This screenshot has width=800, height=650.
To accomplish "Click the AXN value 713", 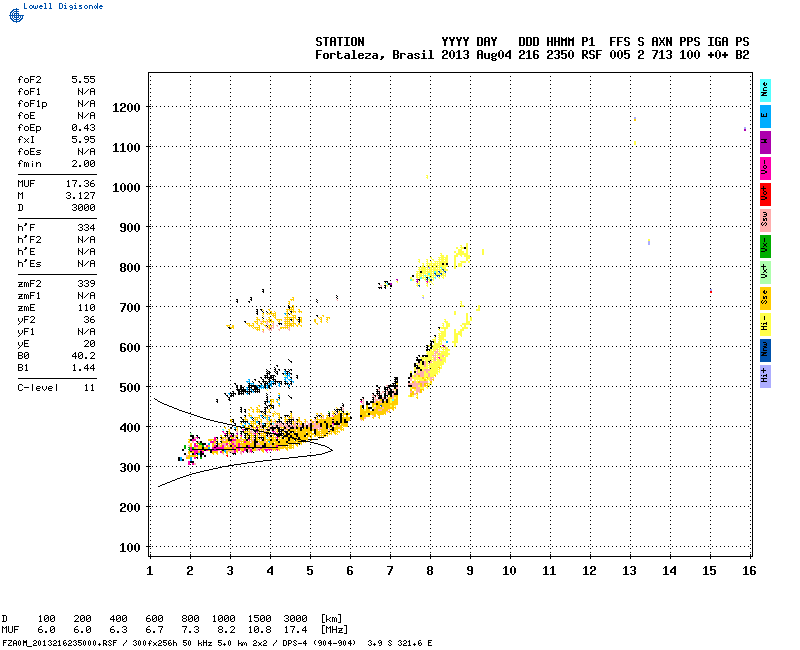I will (661, 55).
